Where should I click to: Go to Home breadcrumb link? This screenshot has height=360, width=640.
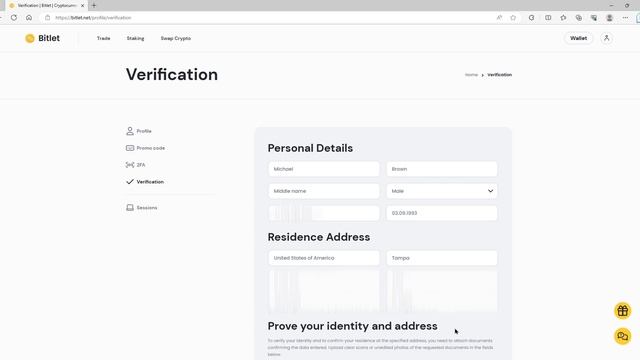(471, 75)
